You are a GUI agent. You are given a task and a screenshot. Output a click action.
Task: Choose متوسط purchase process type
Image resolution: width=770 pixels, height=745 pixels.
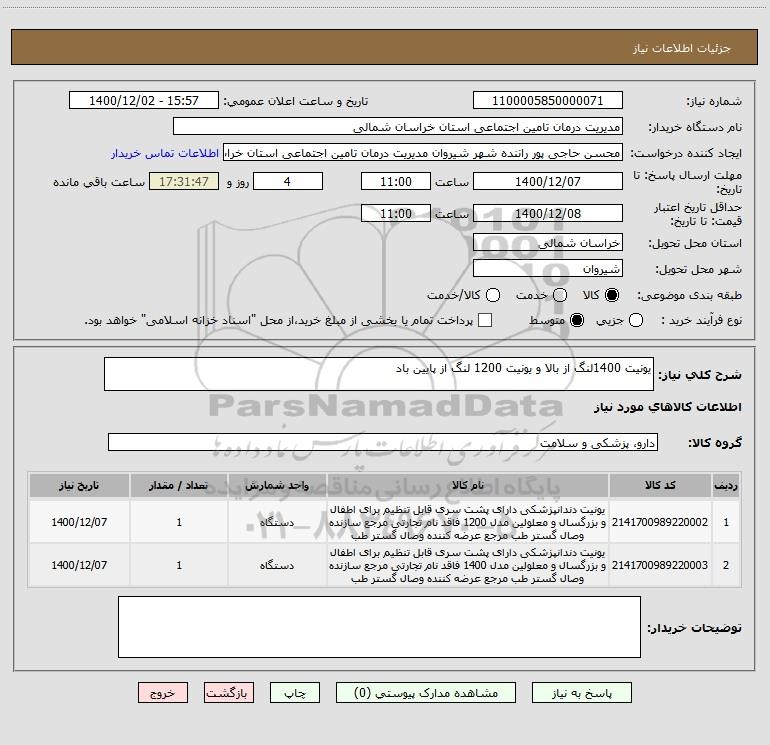pos(577,321)
